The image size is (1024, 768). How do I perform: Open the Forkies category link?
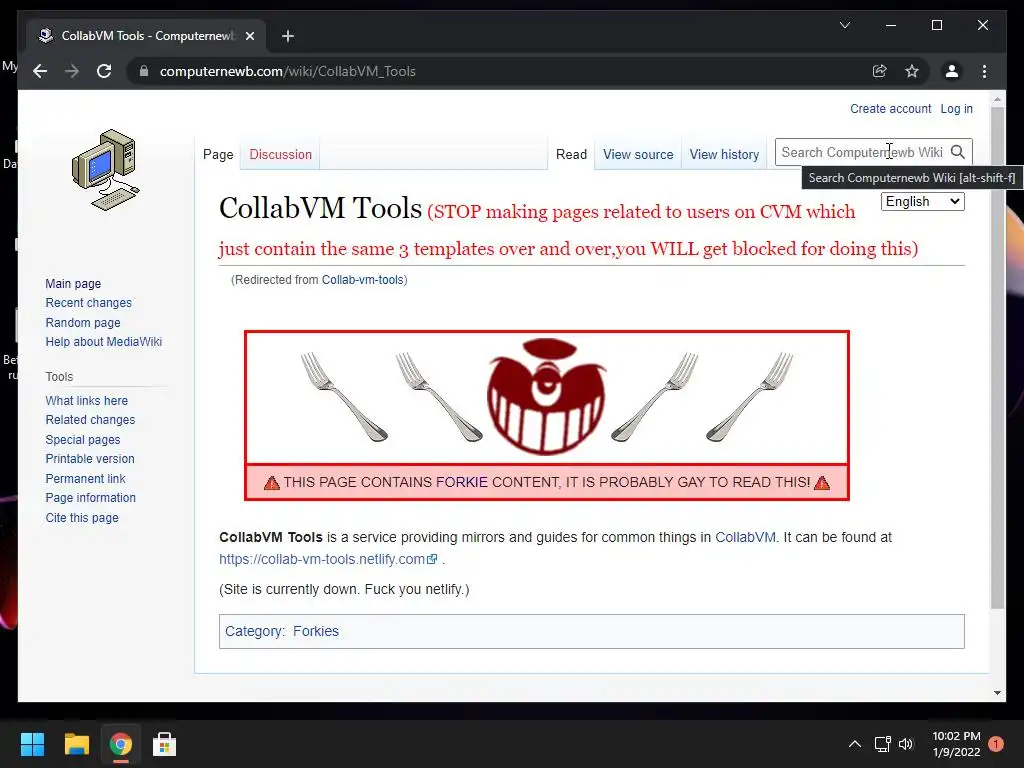(x=315, y=632)
